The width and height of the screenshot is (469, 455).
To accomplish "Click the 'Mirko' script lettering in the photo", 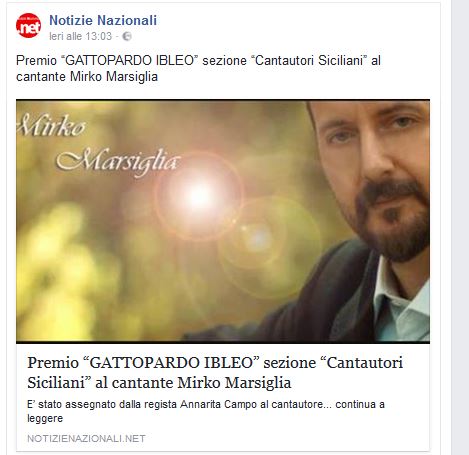I will click(52, 125).
